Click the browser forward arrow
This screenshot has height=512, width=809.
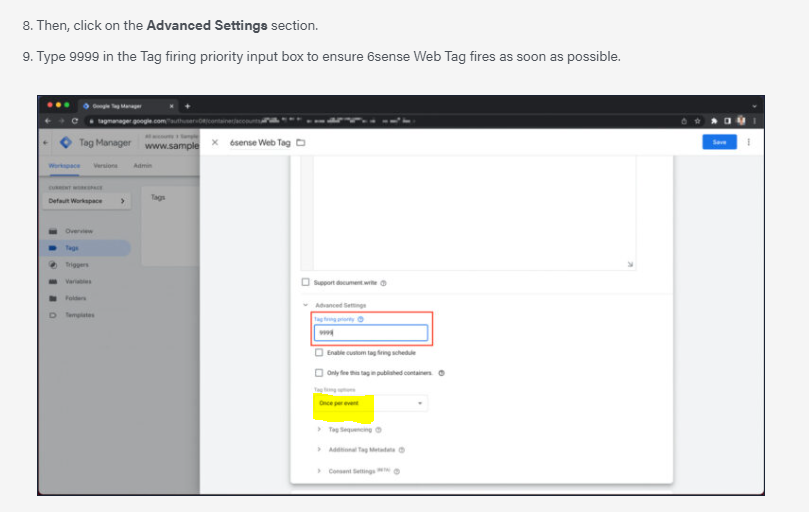coord(61,121)
